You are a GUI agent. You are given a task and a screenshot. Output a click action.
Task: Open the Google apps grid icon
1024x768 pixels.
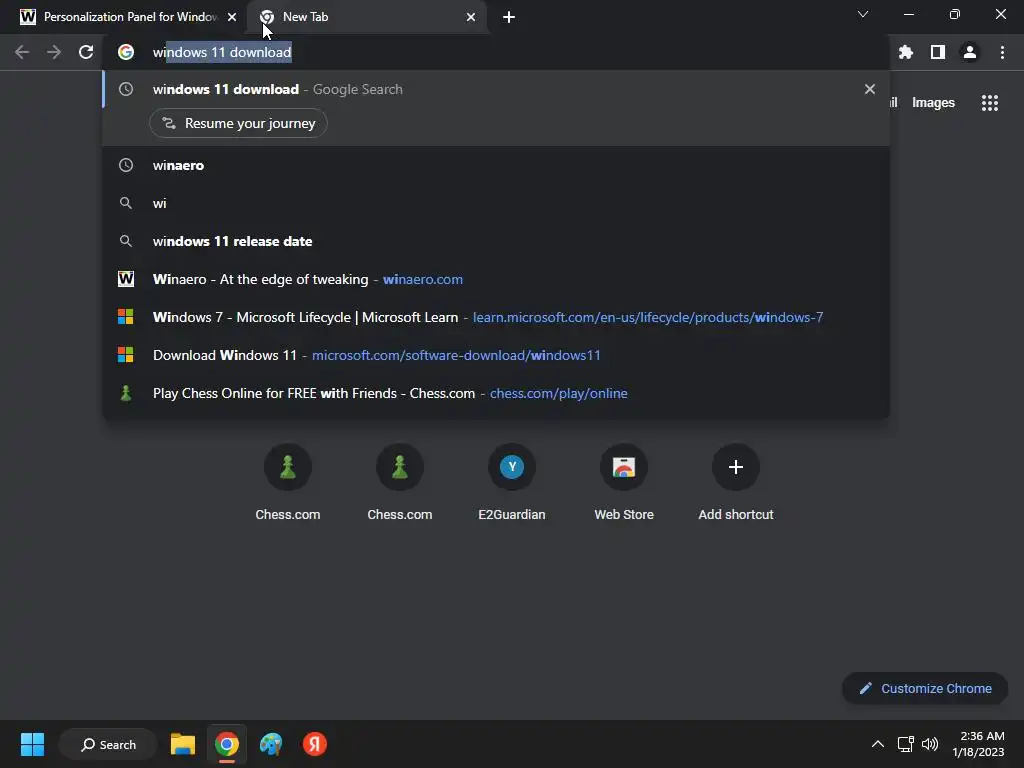point(990,103)
